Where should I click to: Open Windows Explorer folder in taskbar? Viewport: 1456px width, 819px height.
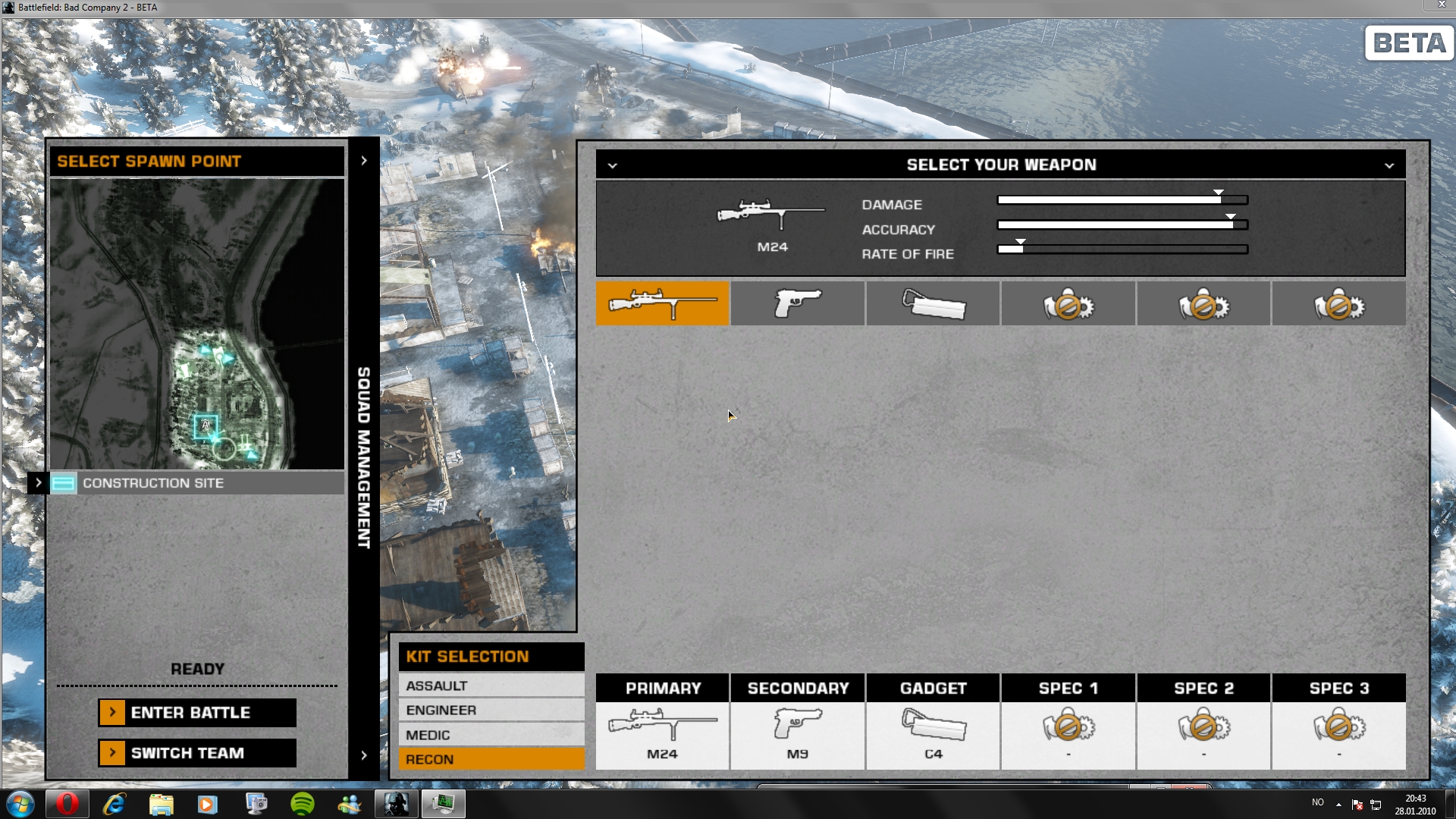click(161, 804)
